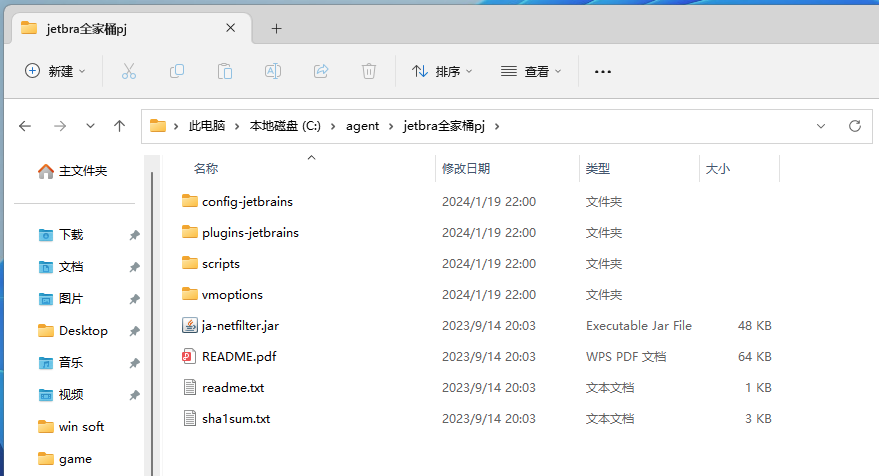Screen dimensions: 879x476
Task: Click the scripts folder icon
Action: [190, 263]
